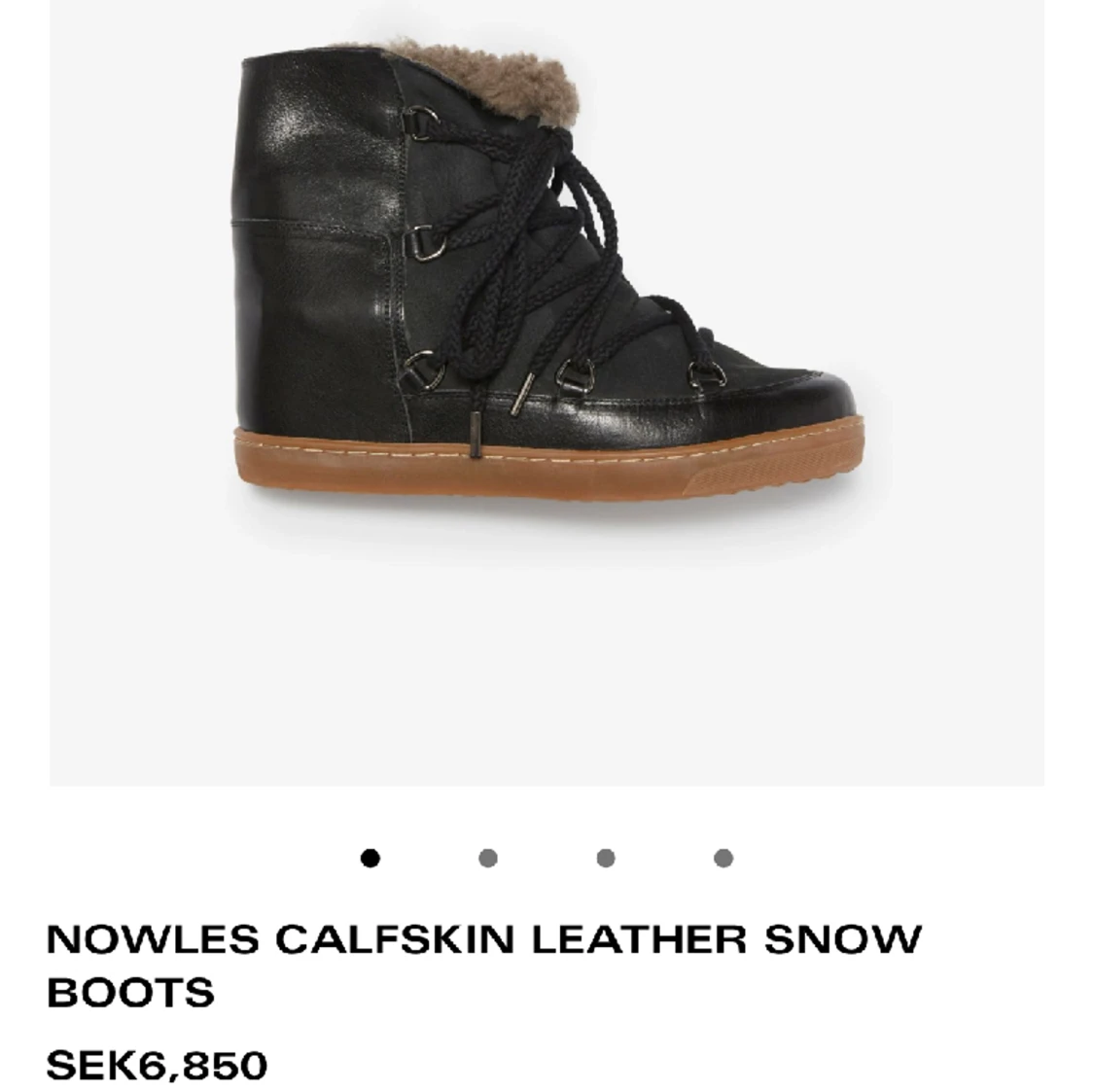Click the middle metal D-ring eyelet
1094x1092 pixels.
click(x=424, y=242)
